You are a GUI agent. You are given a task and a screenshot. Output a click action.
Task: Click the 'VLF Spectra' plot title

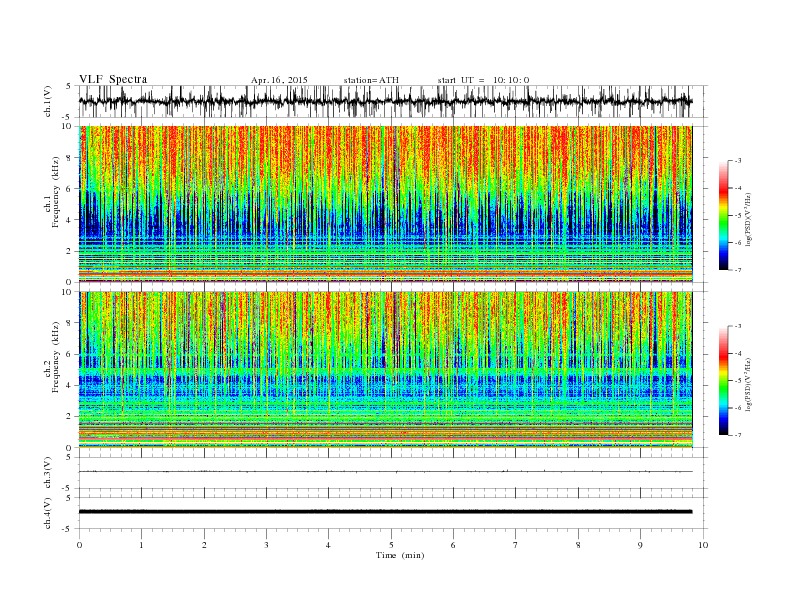pyautogui.click(x=113, y=79)
